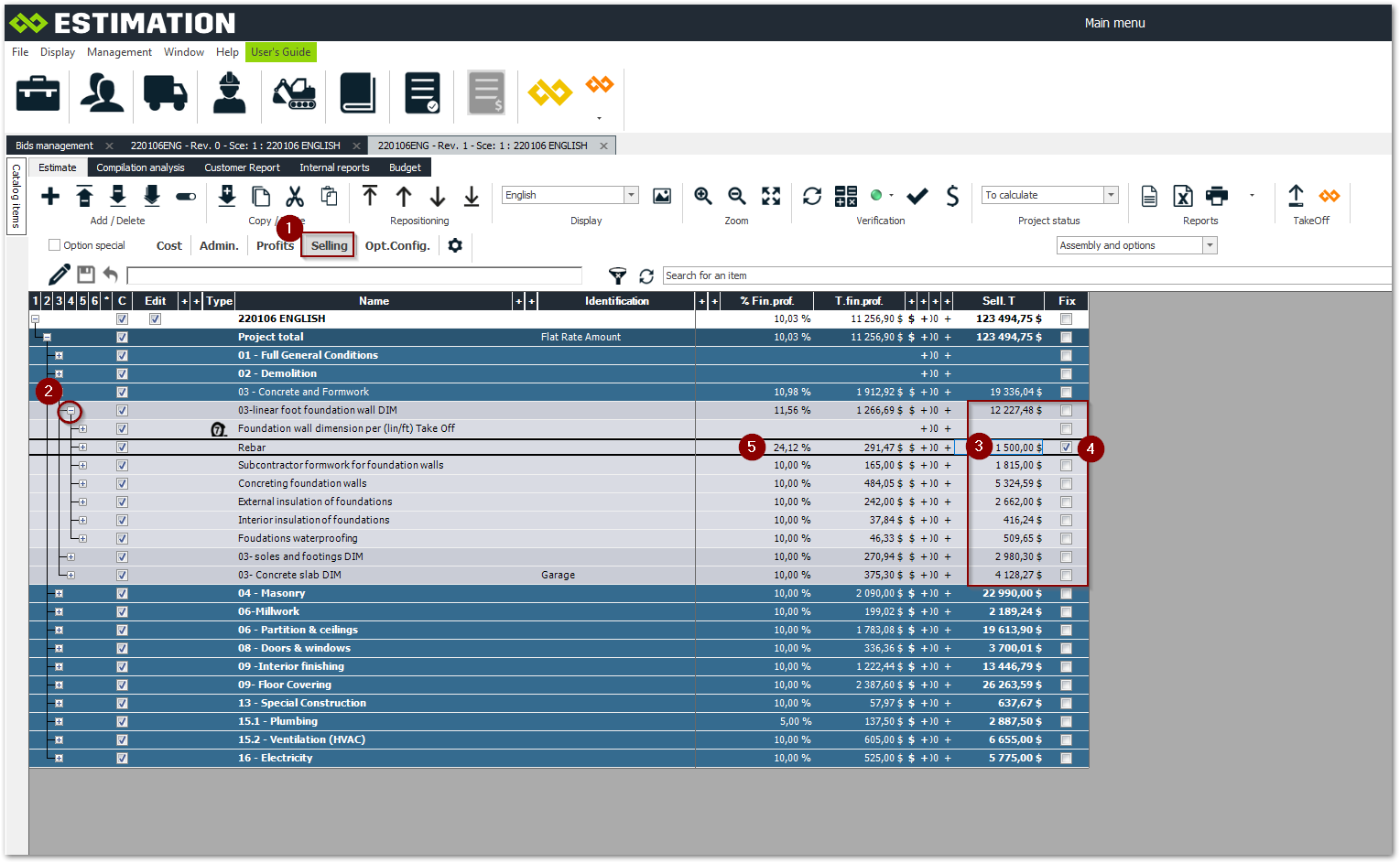The width and height of the screenshot is (1400, 863).
Task: Click the dollar sign verification icon
Action: [952, 196]
